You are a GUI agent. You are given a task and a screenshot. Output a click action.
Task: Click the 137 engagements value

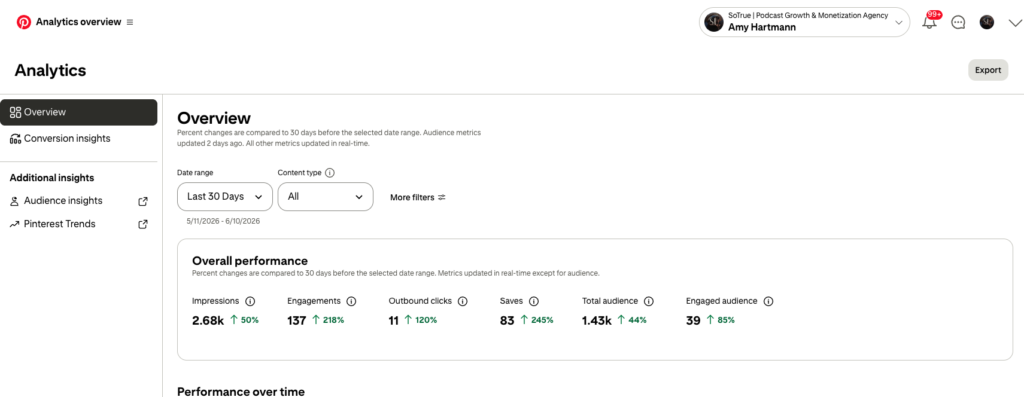click(296, 321)
